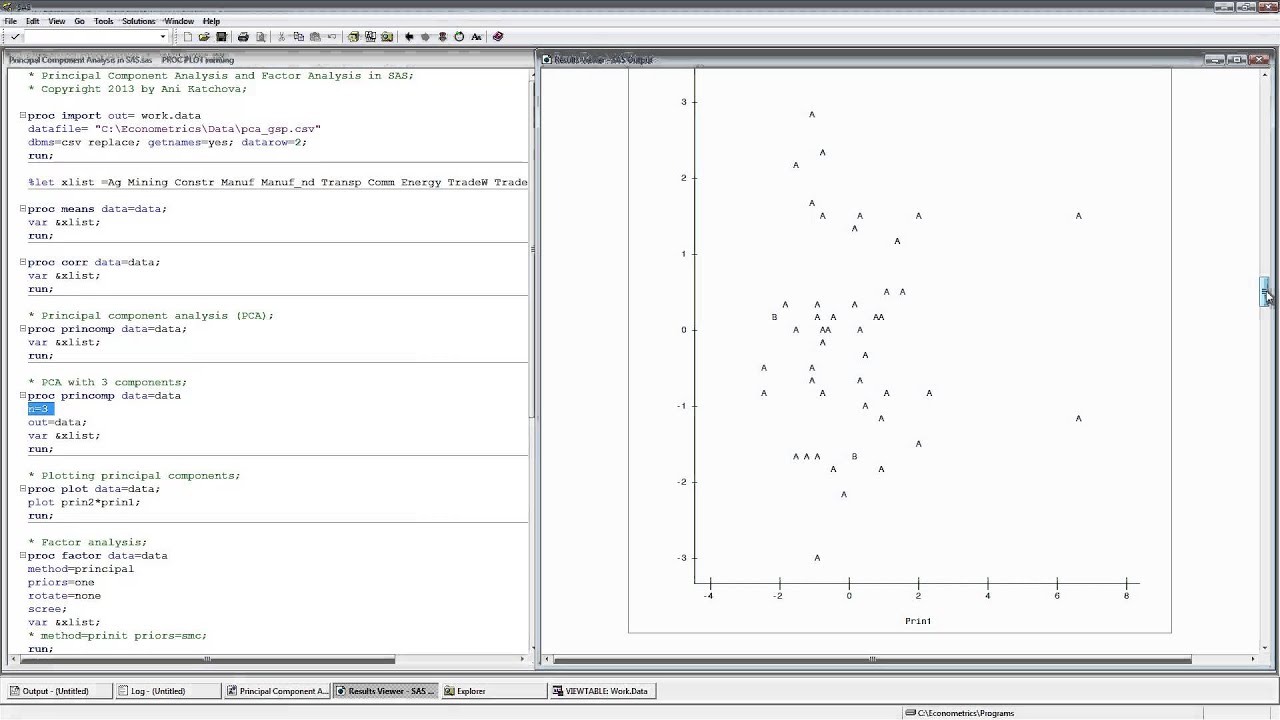Click the New Library toolbar icon
The height and width of the screenshot is (720, 1280).
[x=353, y=37]
